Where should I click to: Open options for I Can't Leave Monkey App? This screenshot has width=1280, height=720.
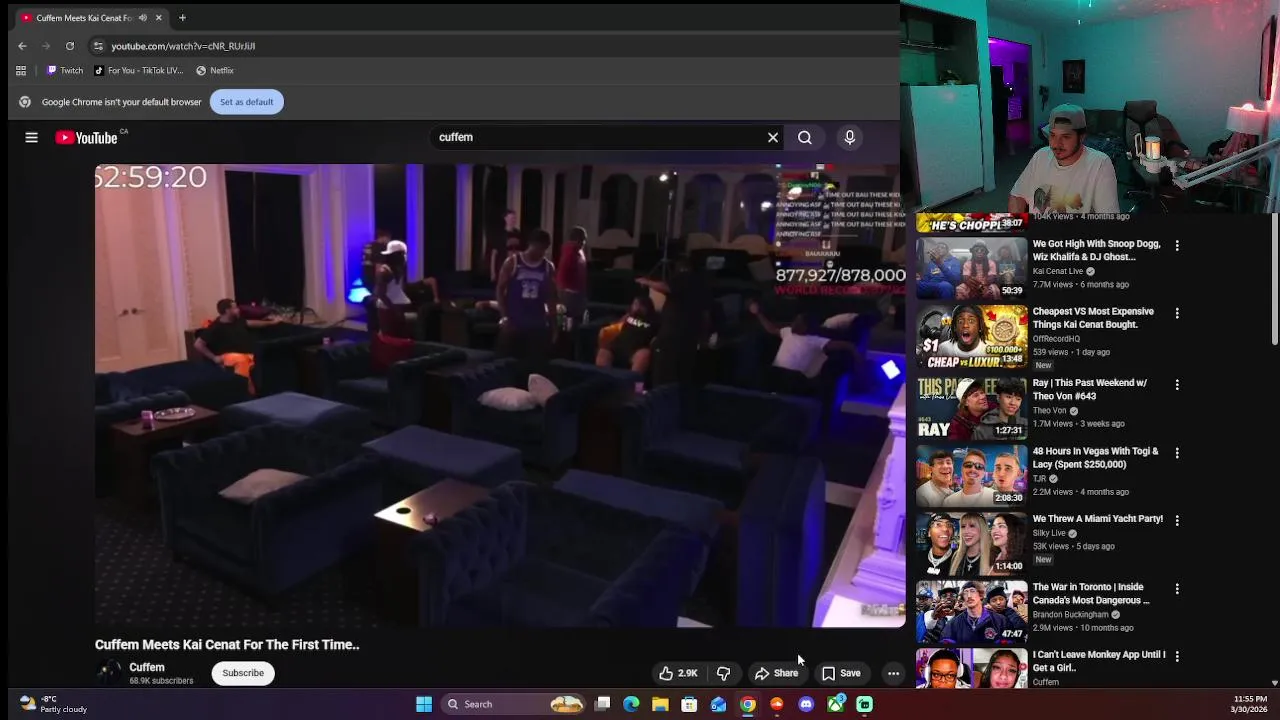click(1177, 656)
